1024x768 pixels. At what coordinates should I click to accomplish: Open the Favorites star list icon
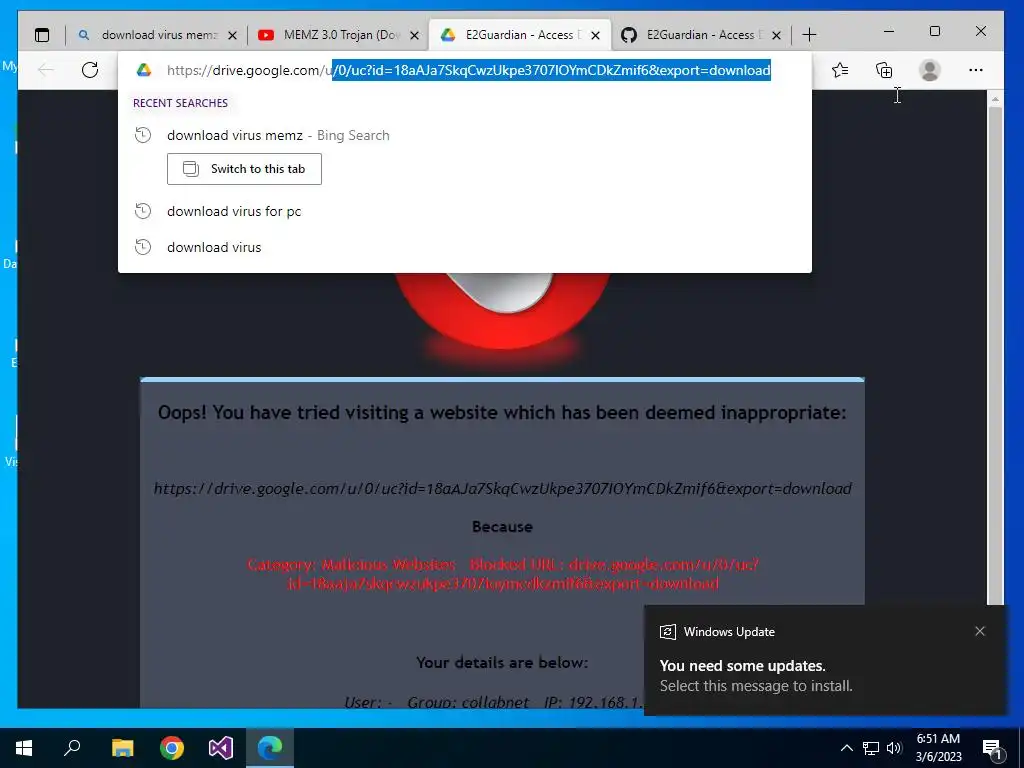coord(840,70)
